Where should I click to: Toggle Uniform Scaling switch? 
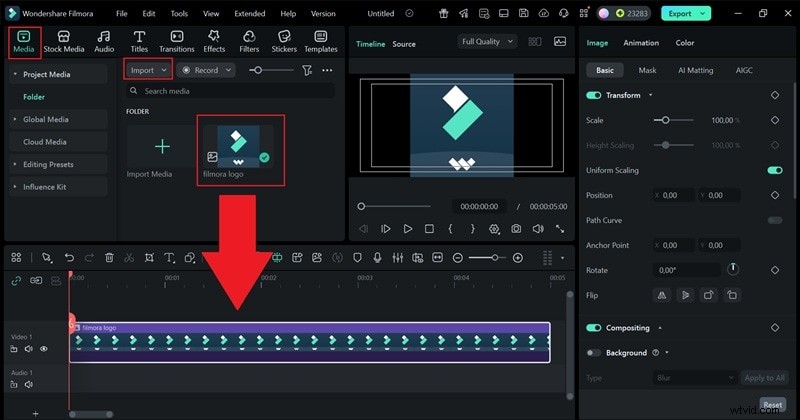[775, 170]
